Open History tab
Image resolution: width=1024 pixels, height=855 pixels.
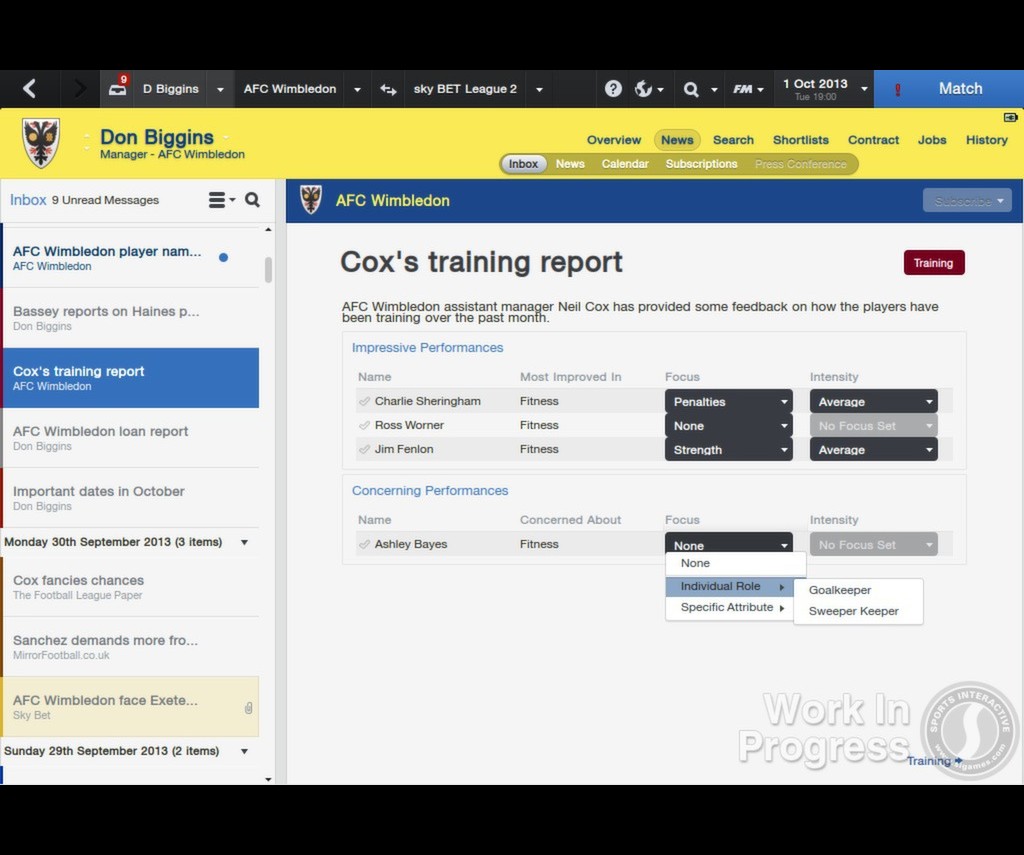pyautogui.click(x=986, y=140)
